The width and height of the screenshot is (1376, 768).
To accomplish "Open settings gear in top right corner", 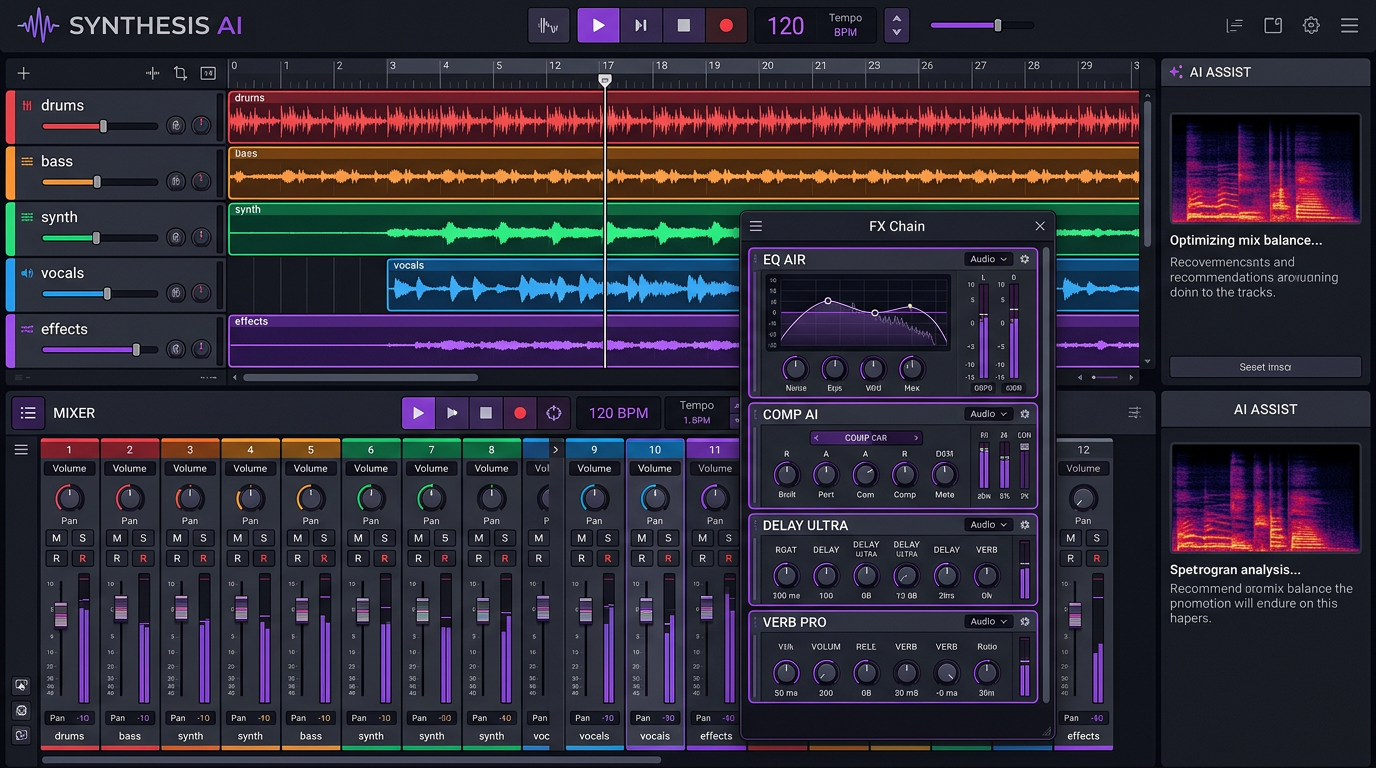I will pos(1311,26).
